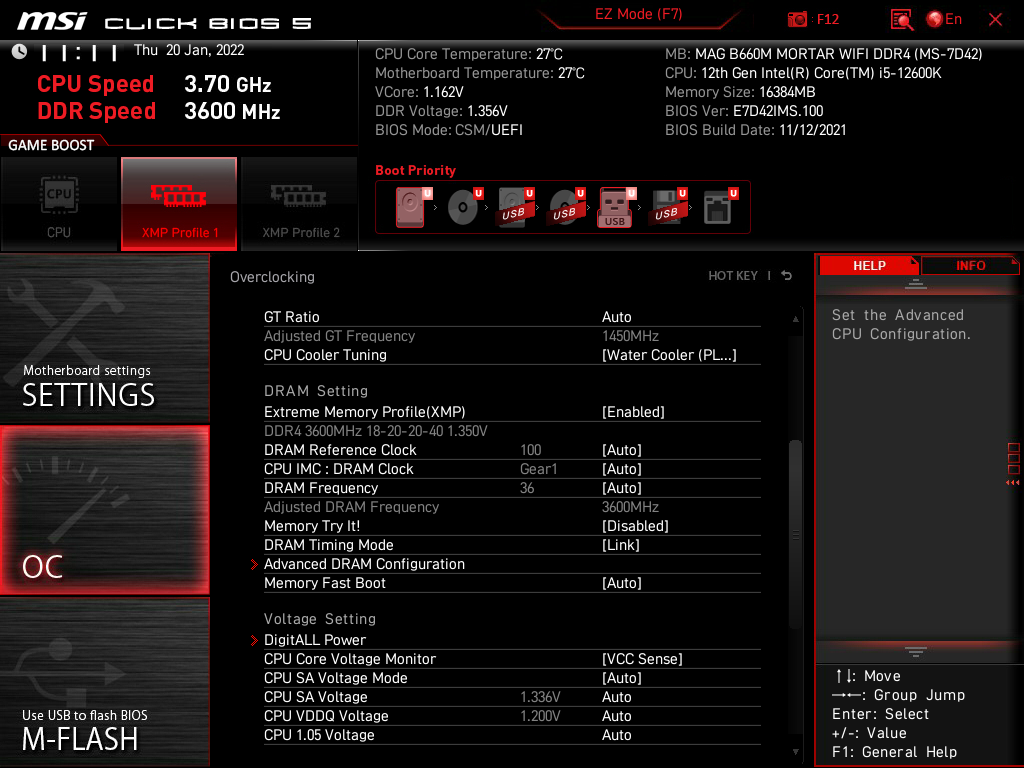The image size is (1024, 768).
Task: Select the optical disc boot priority device
Action: pos(464,207)
